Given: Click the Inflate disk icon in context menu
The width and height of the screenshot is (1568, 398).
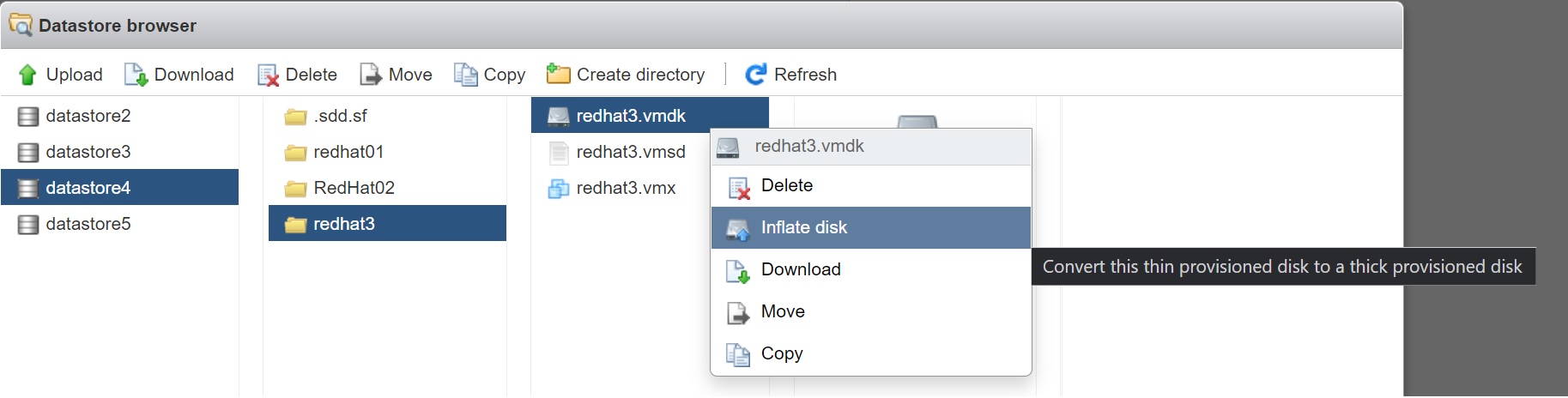Looking at the screenshot, I should [738, 229].
